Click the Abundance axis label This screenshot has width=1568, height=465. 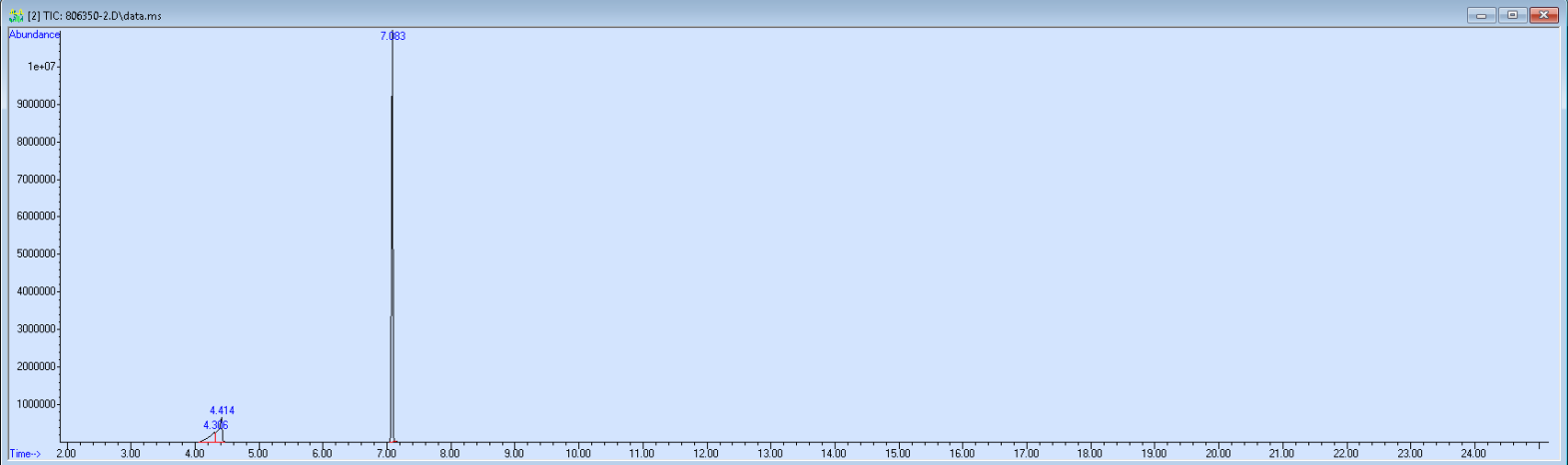(x=34, y=34)
